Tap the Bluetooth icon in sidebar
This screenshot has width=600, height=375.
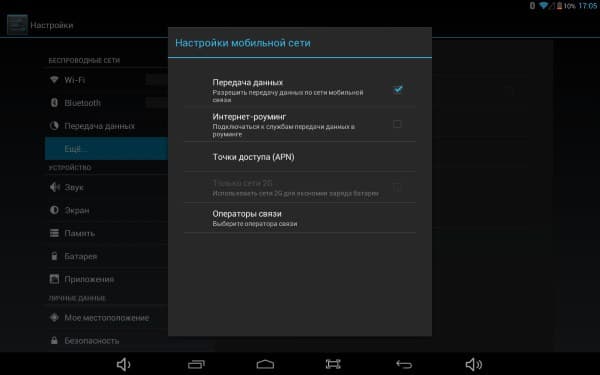pos(54,103)
